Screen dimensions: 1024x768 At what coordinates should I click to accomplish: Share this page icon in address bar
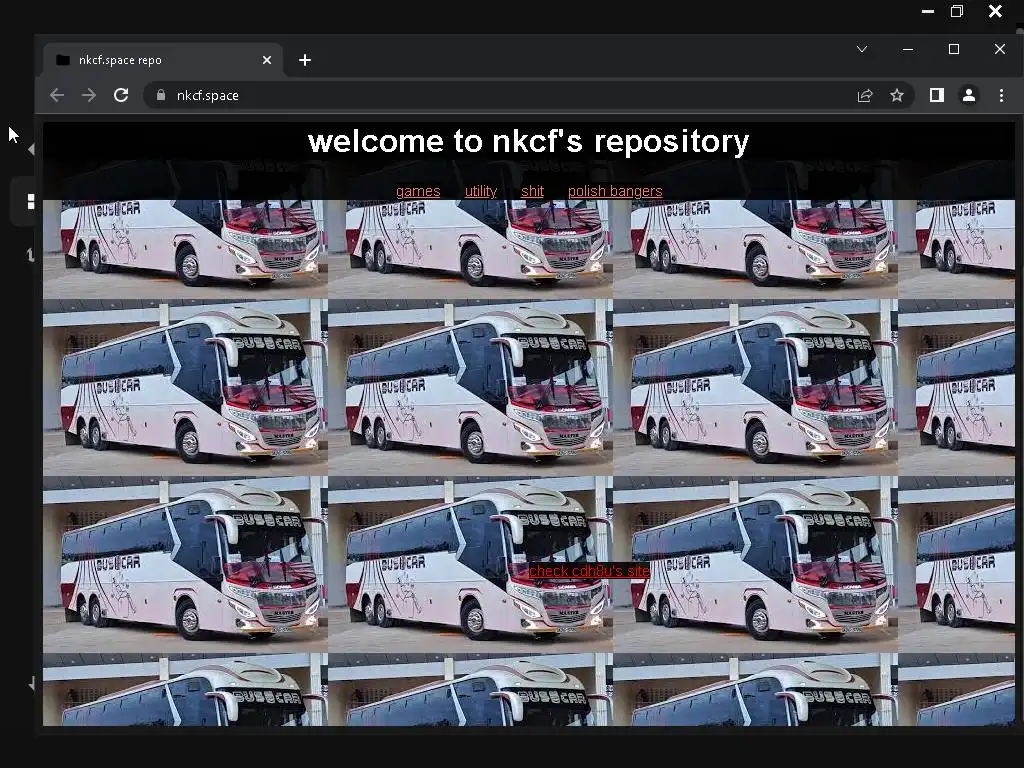click(x=865, y=95)
